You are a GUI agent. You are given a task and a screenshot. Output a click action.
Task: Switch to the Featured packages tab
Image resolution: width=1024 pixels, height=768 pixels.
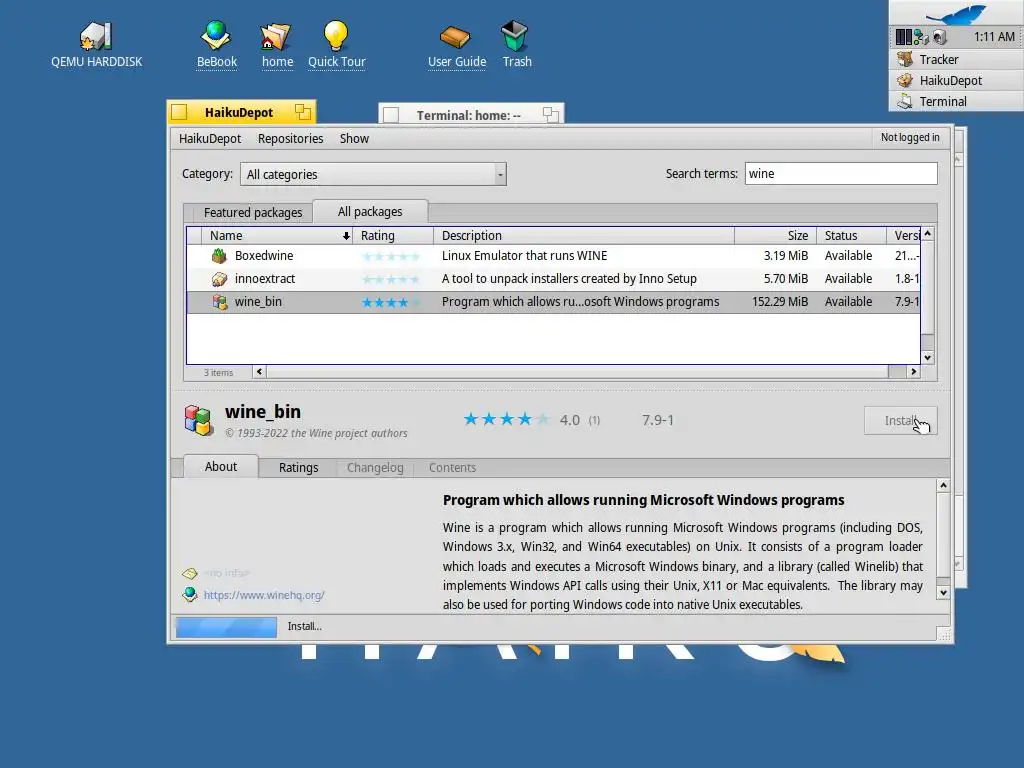(253, 212)
